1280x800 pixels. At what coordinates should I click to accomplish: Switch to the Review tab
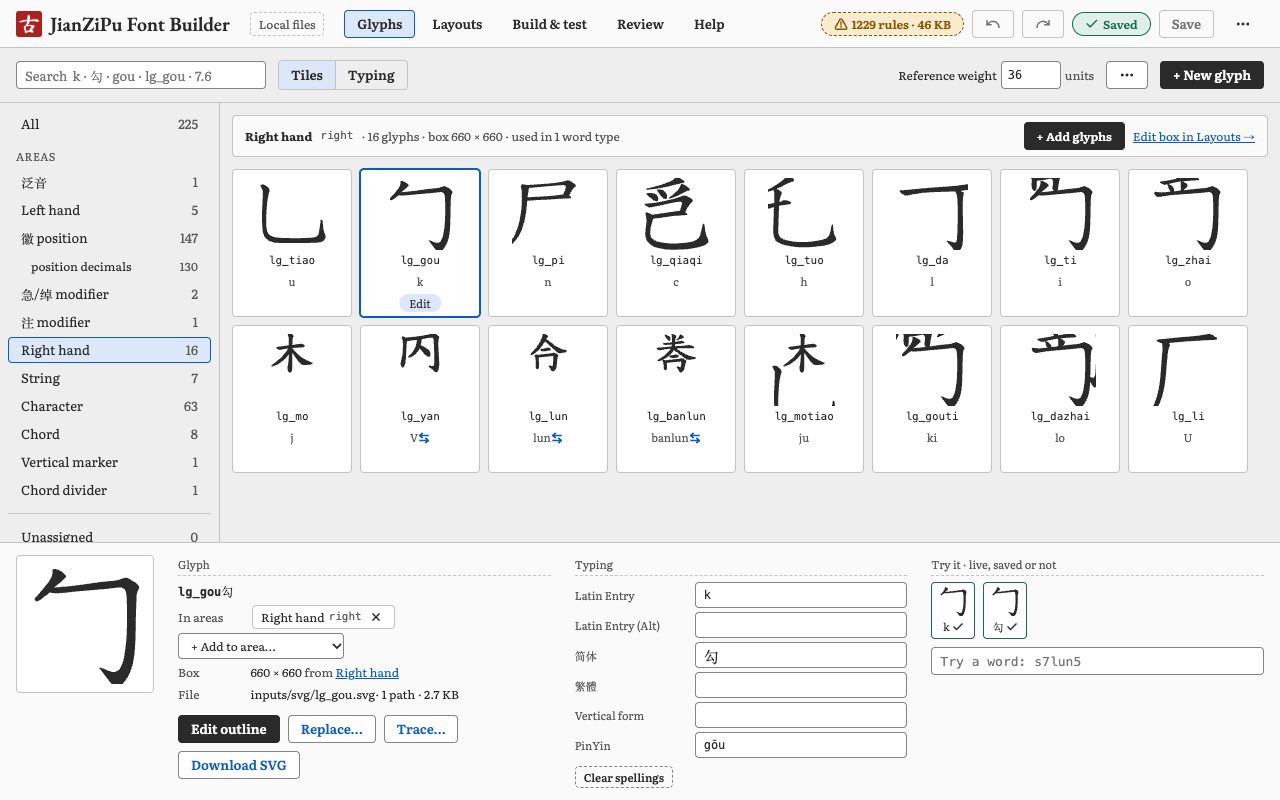[x=640, y=25]
